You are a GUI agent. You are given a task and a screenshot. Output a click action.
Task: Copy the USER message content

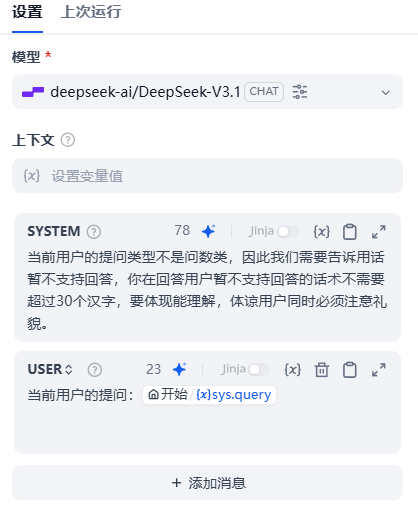pyautogui.click(x=350, y=369)
